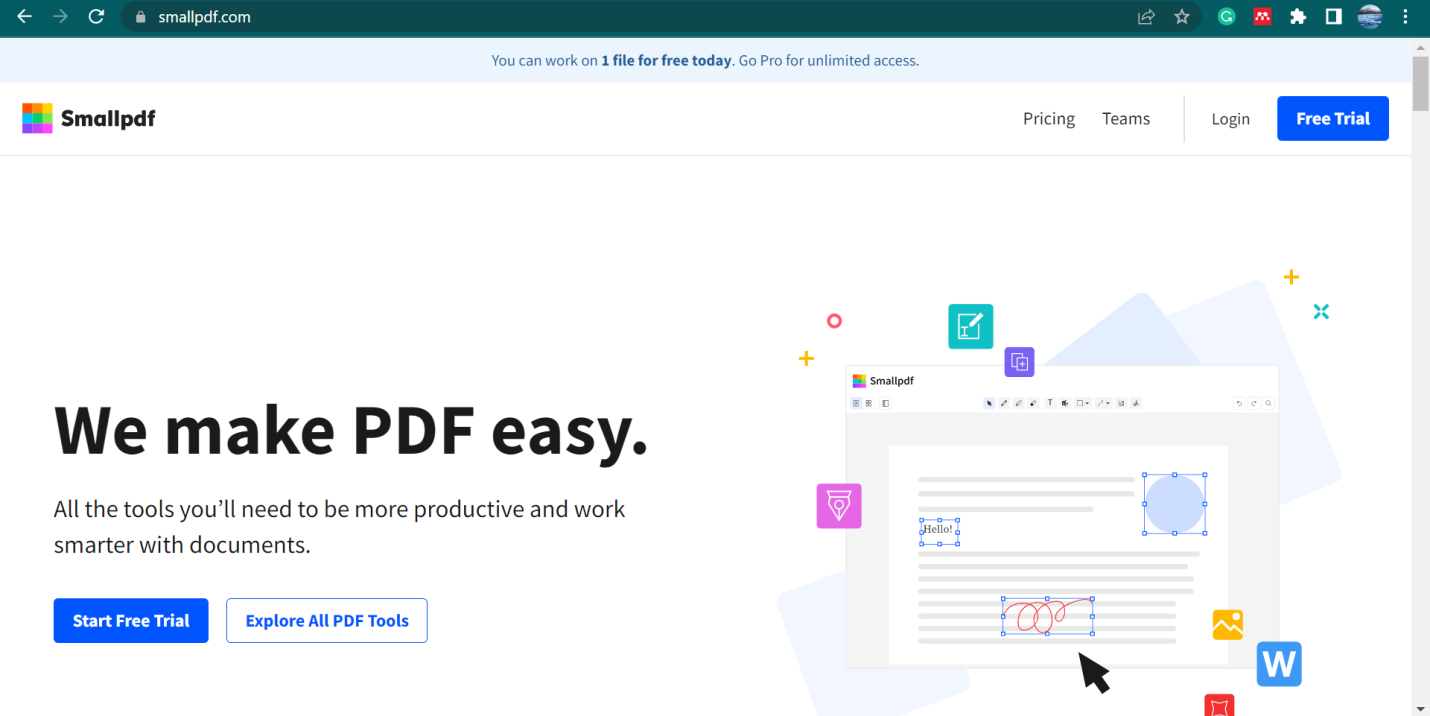This screenshot has width=1430, height=716.
Task: Click the vertical scrollbar thumb
Action: tap(1421, 84)
